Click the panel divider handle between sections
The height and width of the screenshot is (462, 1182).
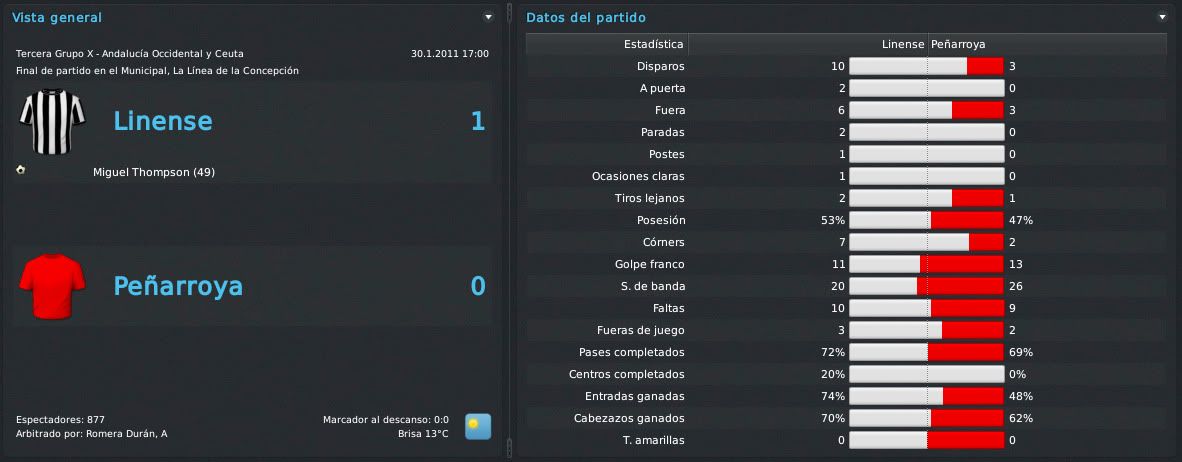pyautogui.click(x=509, y=231)
